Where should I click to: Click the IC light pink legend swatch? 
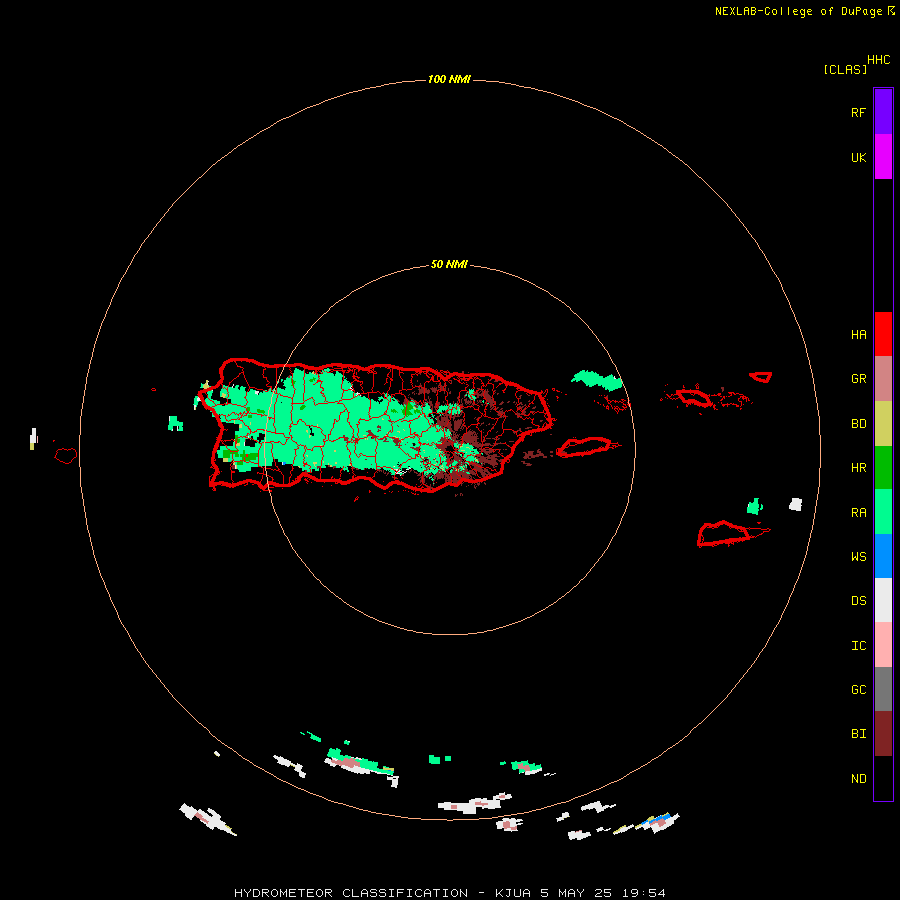click(x=883, y=645)
